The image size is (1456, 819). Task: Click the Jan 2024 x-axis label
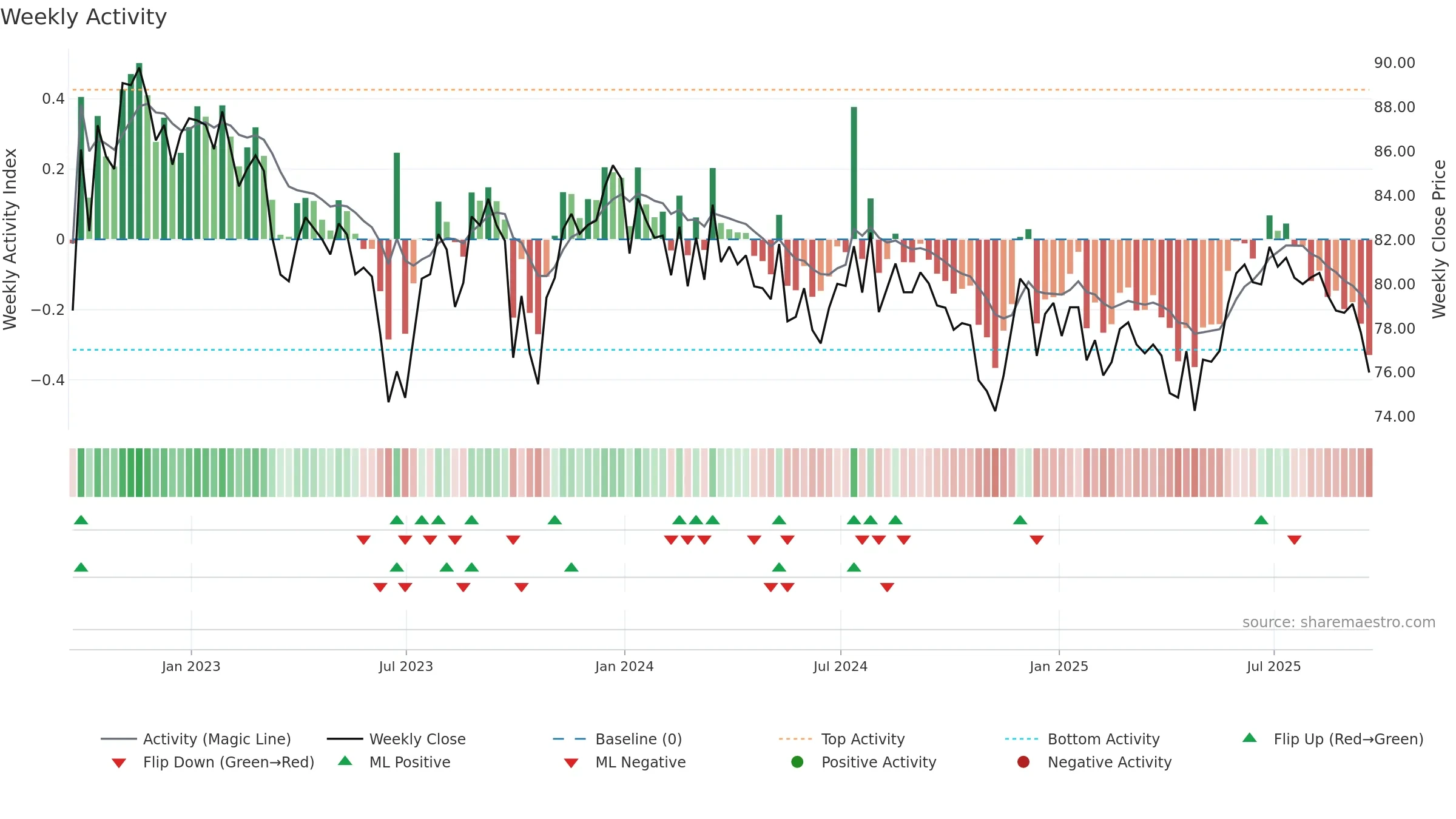624,666
